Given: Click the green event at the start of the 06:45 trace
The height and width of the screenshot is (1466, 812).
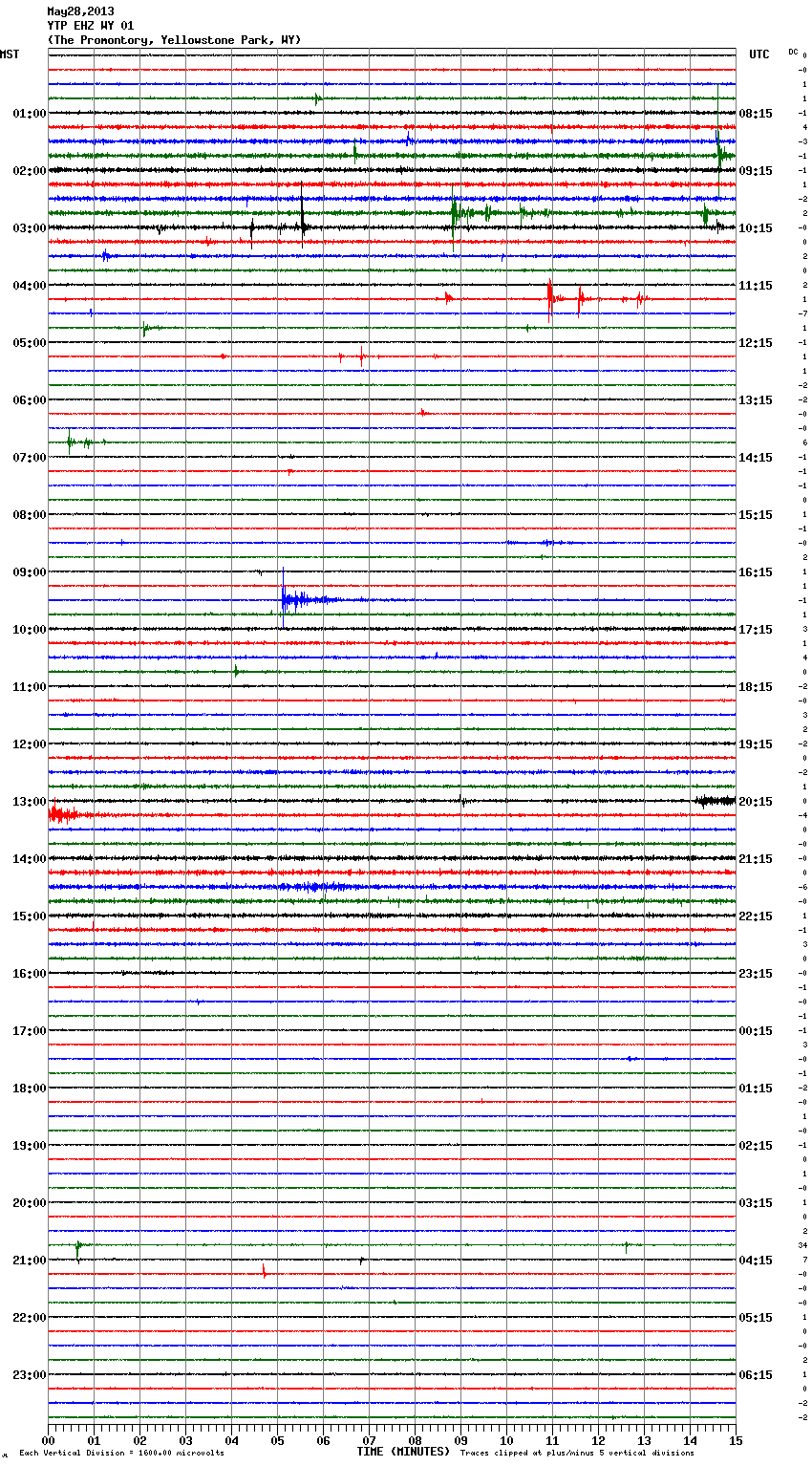Looking at the screenshot, I should [x=78, y=442].
